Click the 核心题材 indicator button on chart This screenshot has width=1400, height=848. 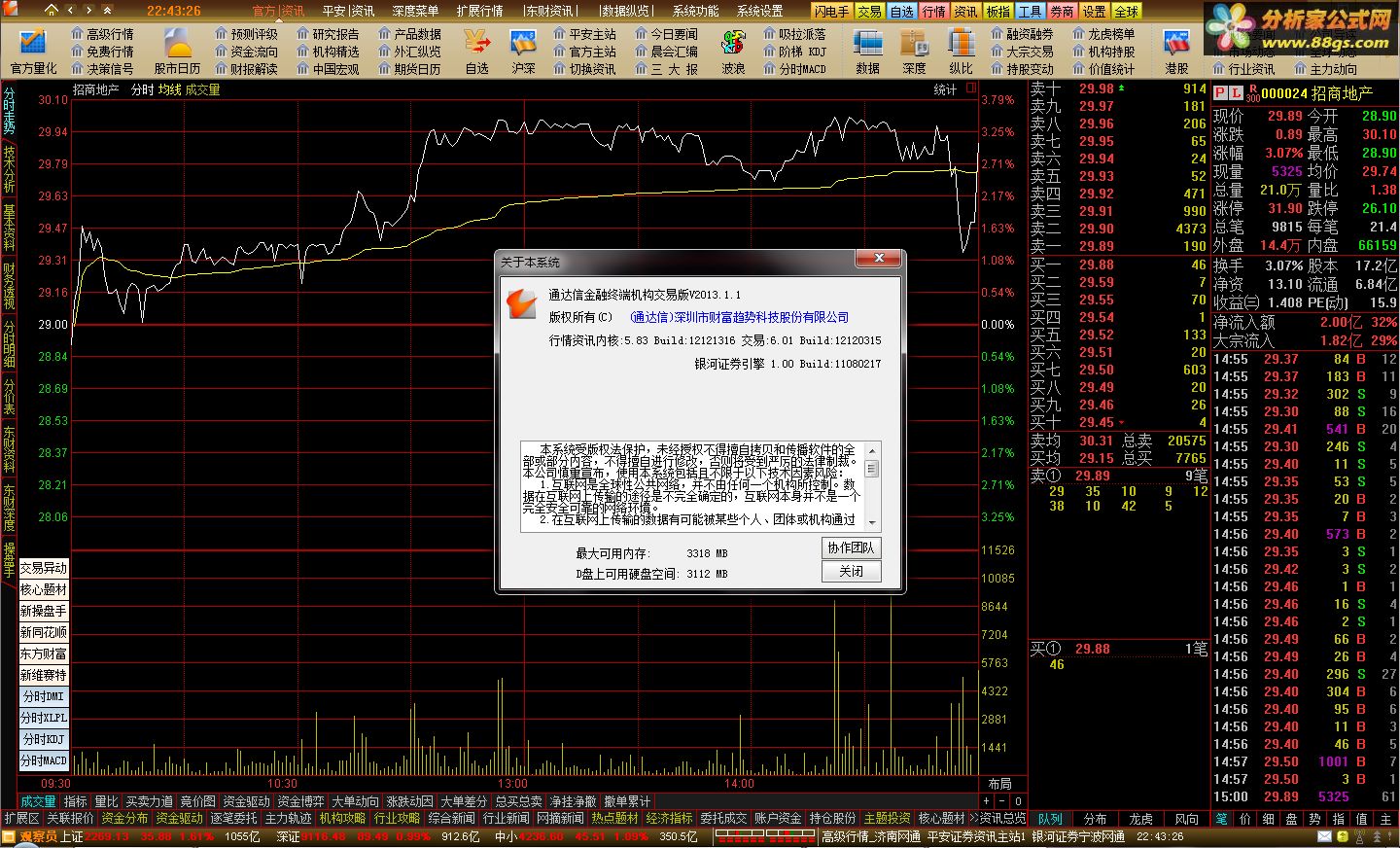coord(44,589)
